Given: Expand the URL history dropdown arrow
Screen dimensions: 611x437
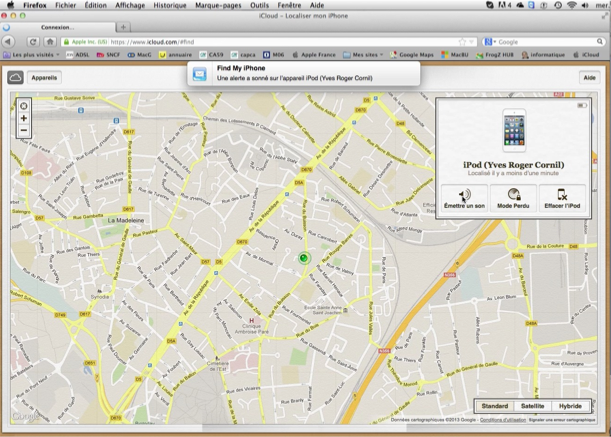Looking at the screenshot, I should click(x=471, y=42).
